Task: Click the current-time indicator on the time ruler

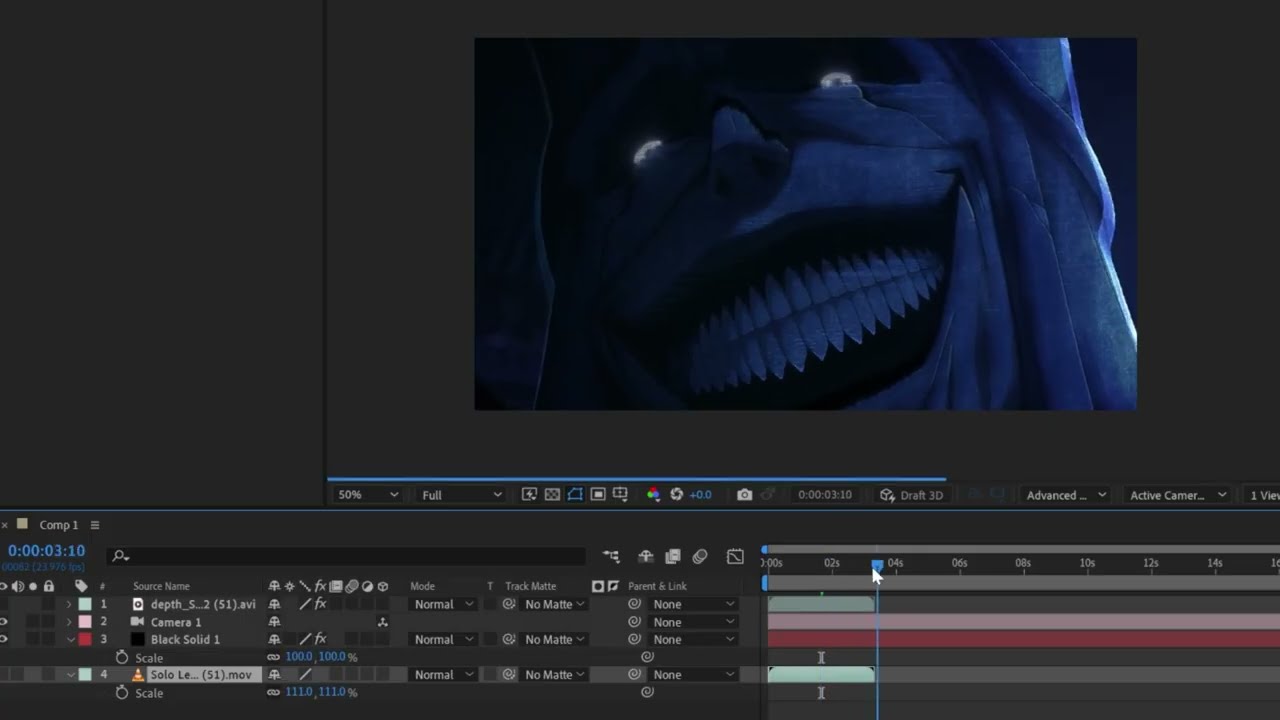Action: [x=877, y=565]
